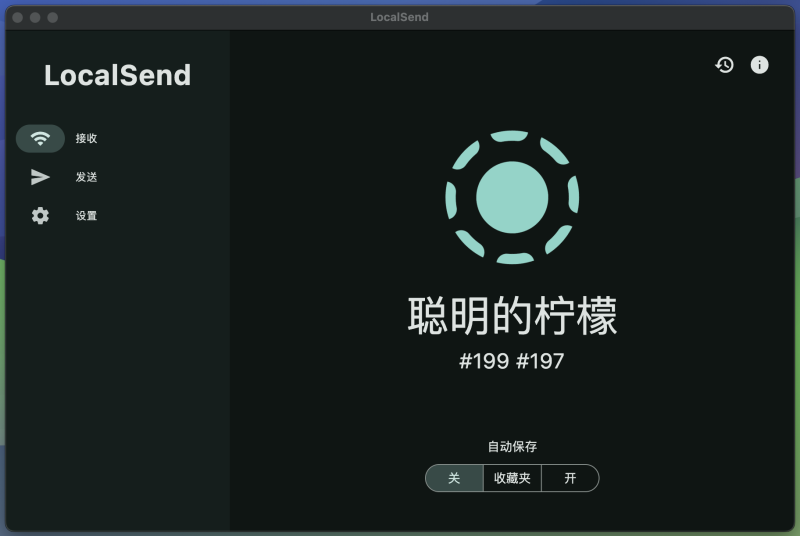Click the device name 聪明的柠檬

[x=512, y=316]
